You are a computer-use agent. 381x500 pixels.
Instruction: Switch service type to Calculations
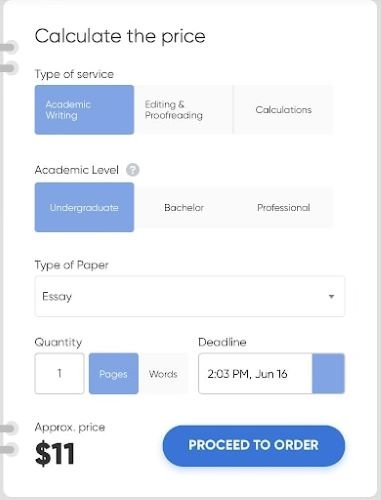coord(283,110)
